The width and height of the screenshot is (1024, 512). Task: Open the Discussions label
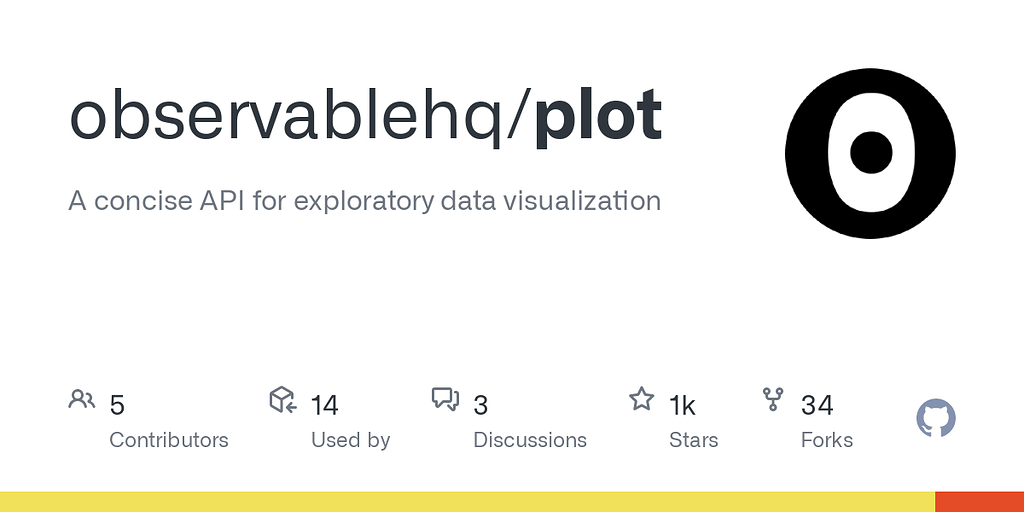[530, 440]
